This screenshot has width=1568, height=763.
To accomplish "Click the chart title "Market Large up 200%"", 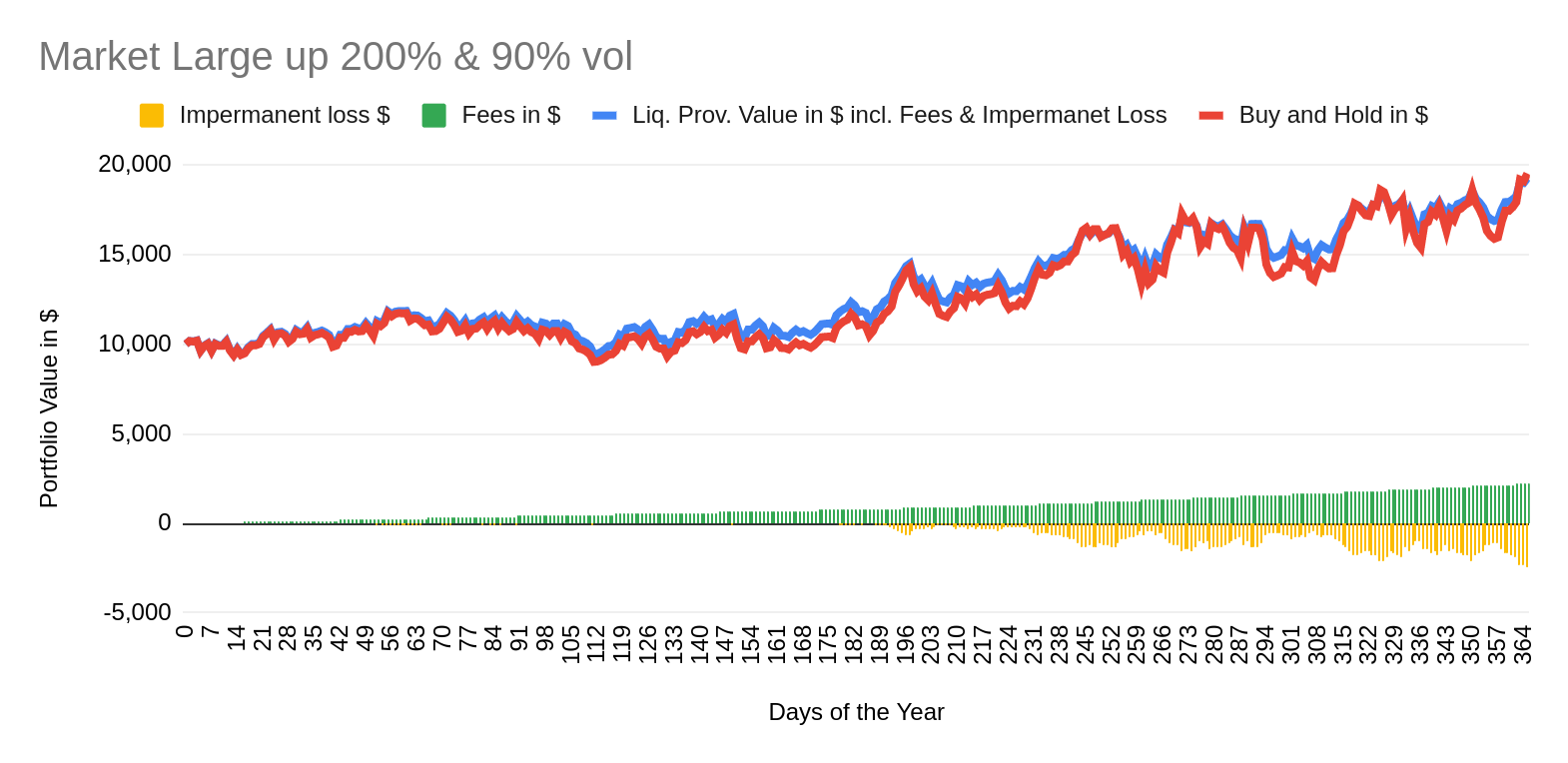I will pyautogui.click(x=336, y=57).
